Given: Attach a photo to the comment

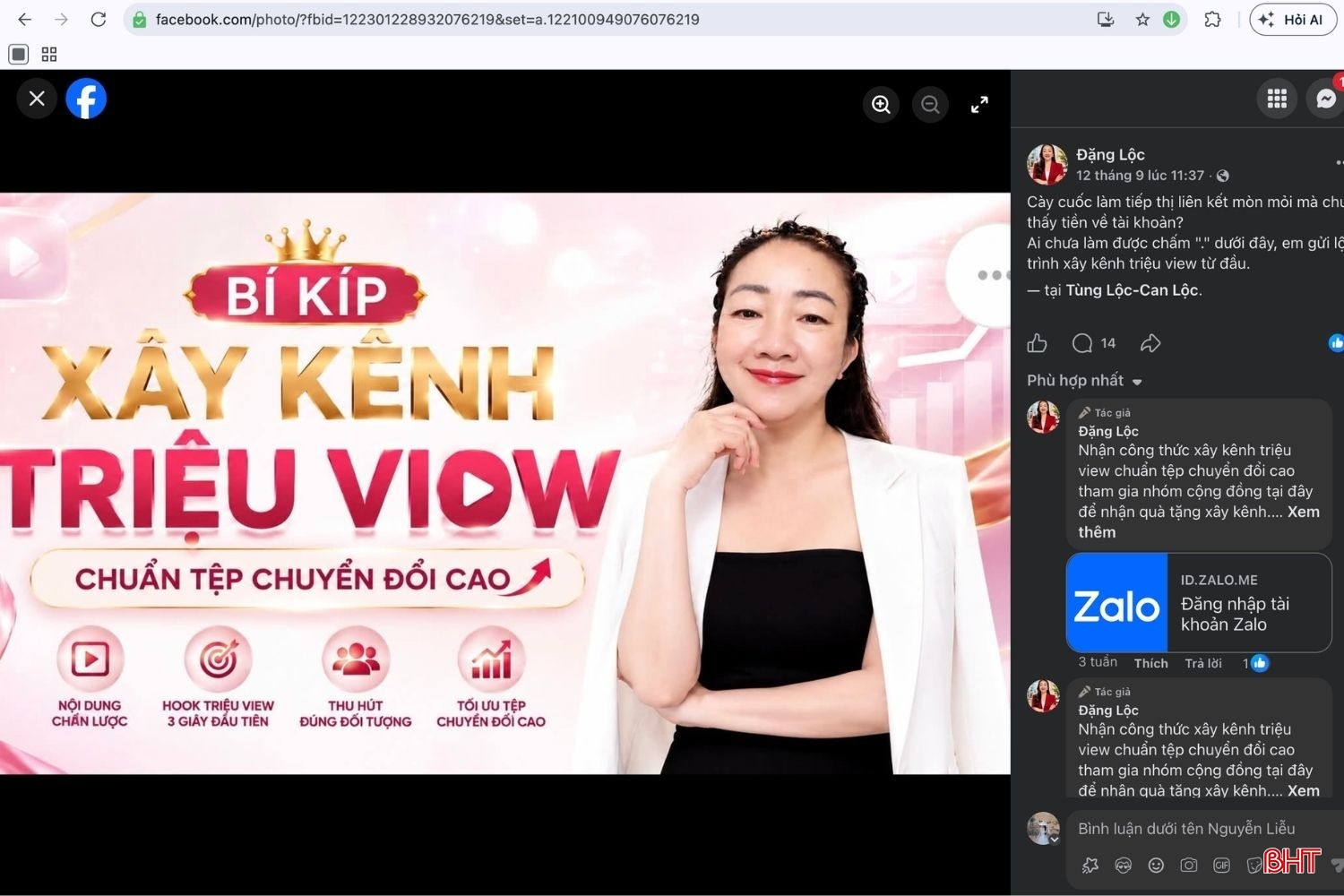Looking at the screenshot, I should click(1188, 865).
